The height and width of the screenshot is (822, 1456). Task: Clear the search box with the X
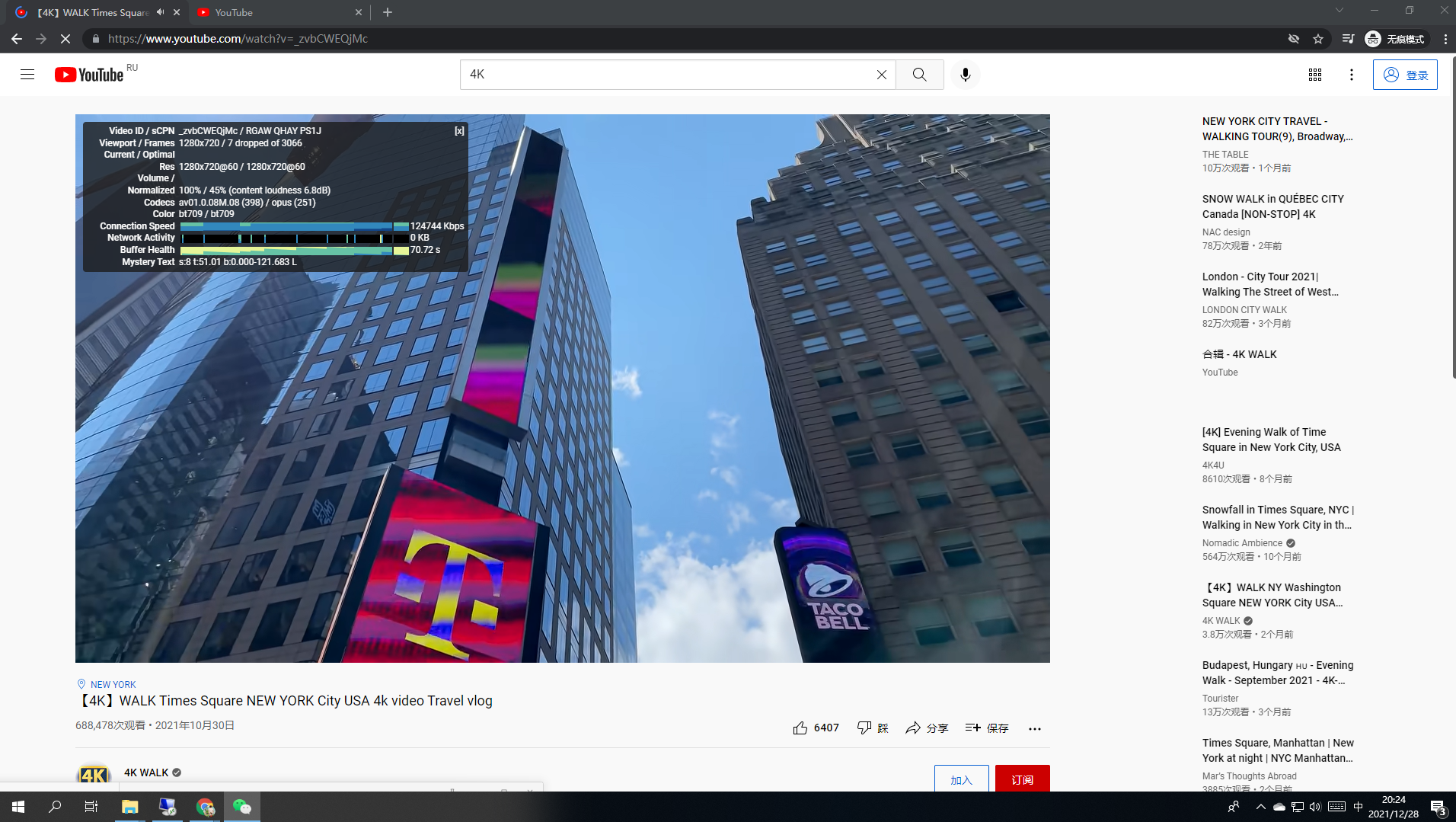(x=881, y=74)
